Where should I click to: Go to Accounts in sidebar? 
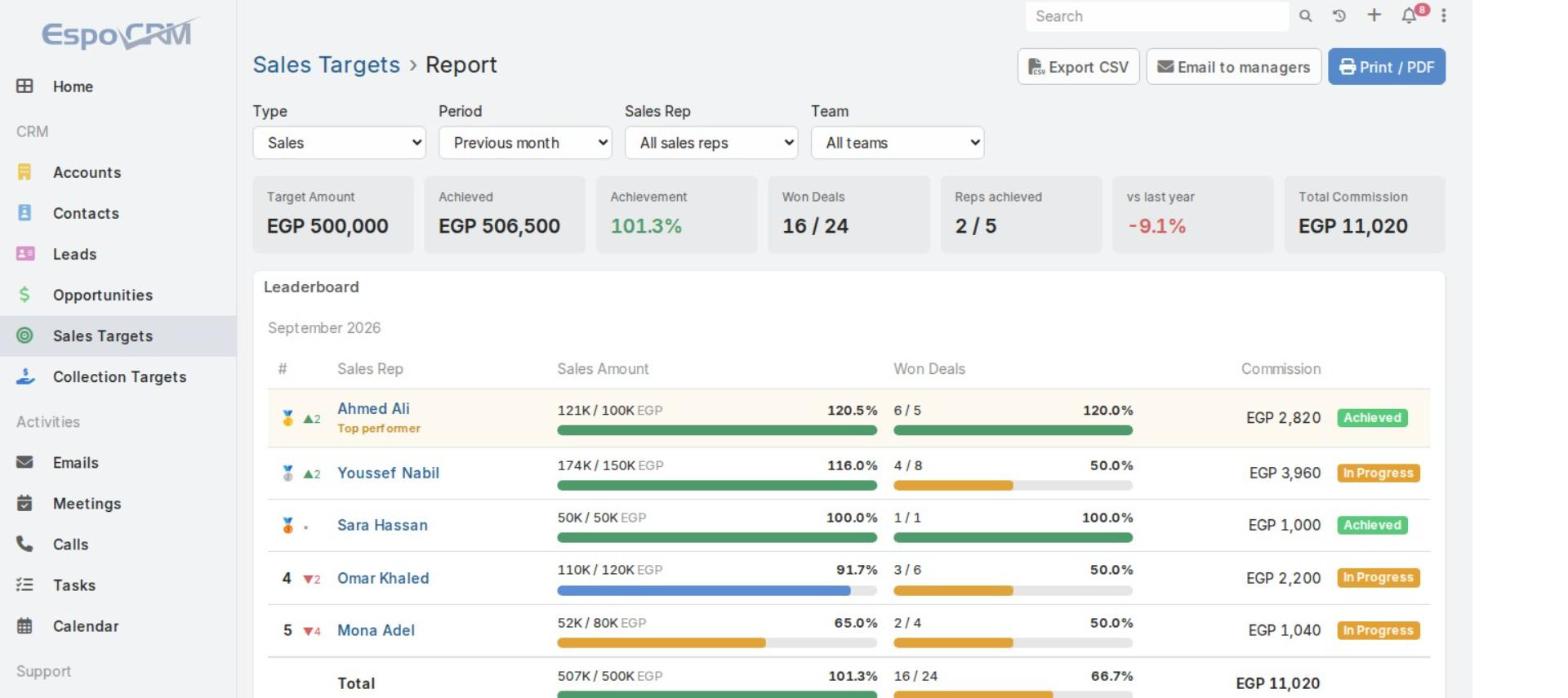tap(118, 172)
